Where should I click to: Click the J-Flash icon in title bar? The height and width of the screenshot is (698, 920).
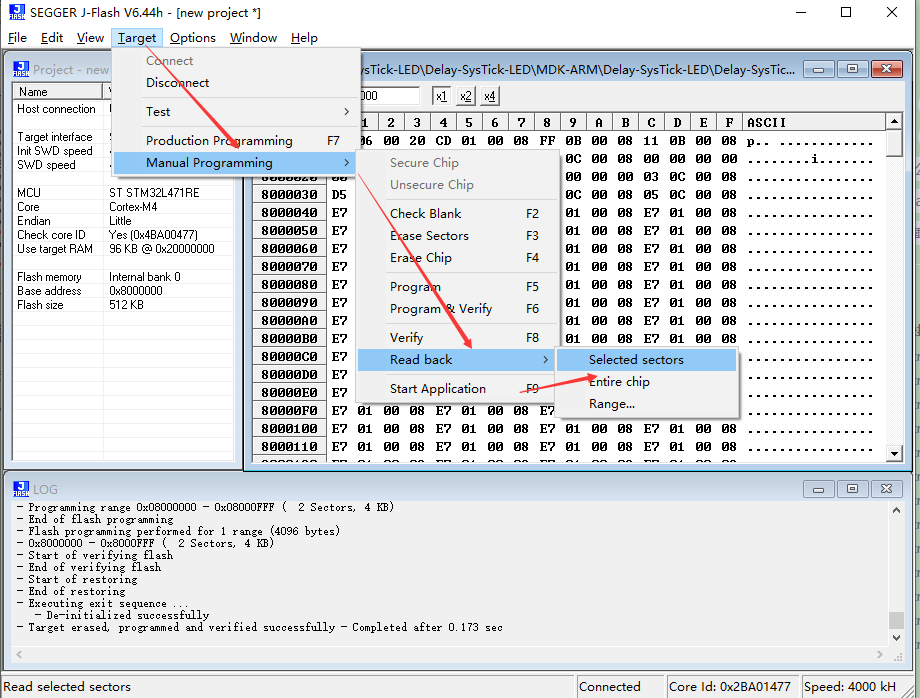point(17,12)
